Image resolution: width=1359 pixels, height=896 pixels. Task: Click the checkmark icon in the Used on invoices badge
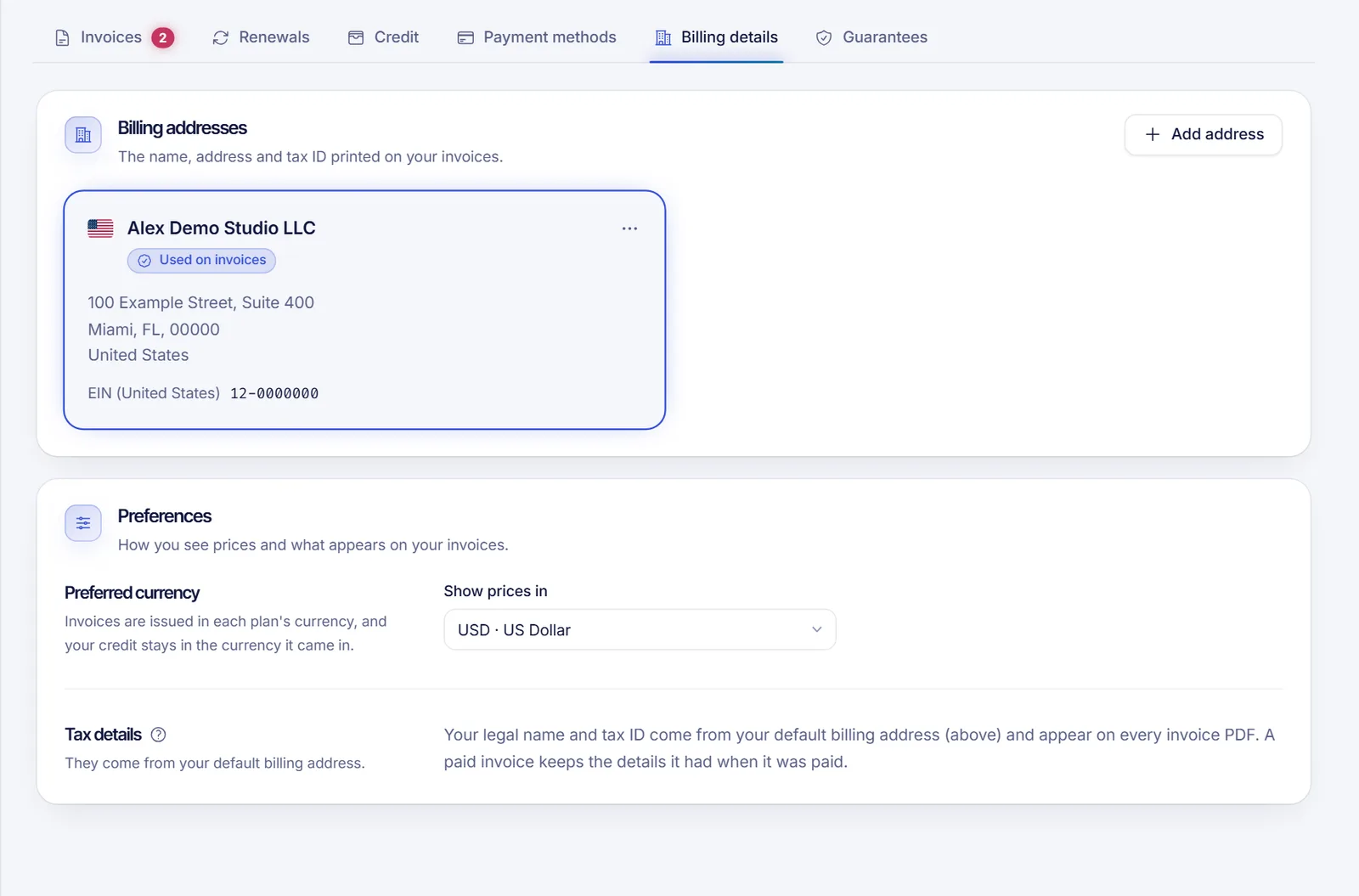tap(144, 261)
